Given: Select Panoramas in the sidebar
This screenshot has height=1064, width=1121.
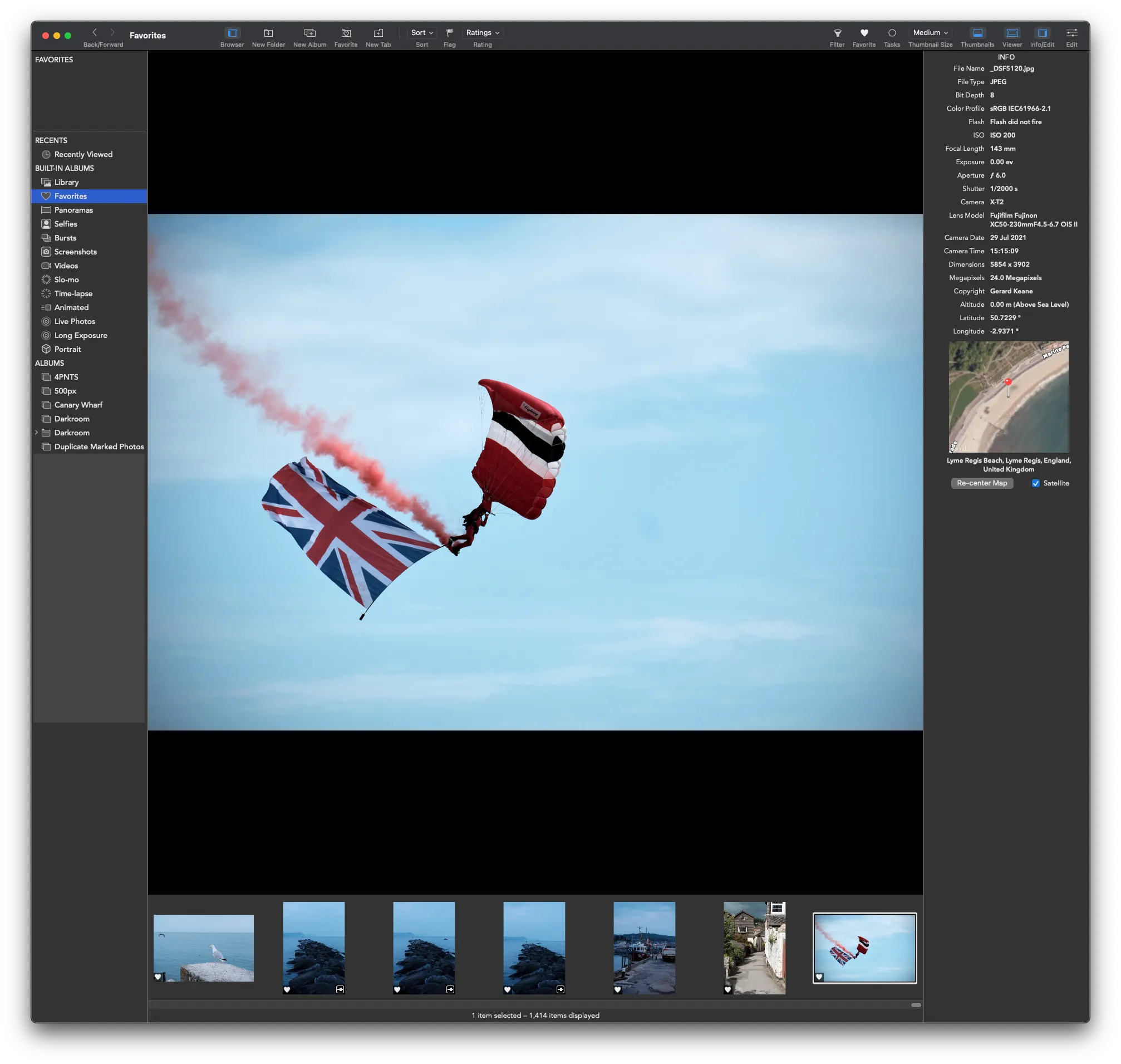Looking at the screenshot, I should click(73, 210).
